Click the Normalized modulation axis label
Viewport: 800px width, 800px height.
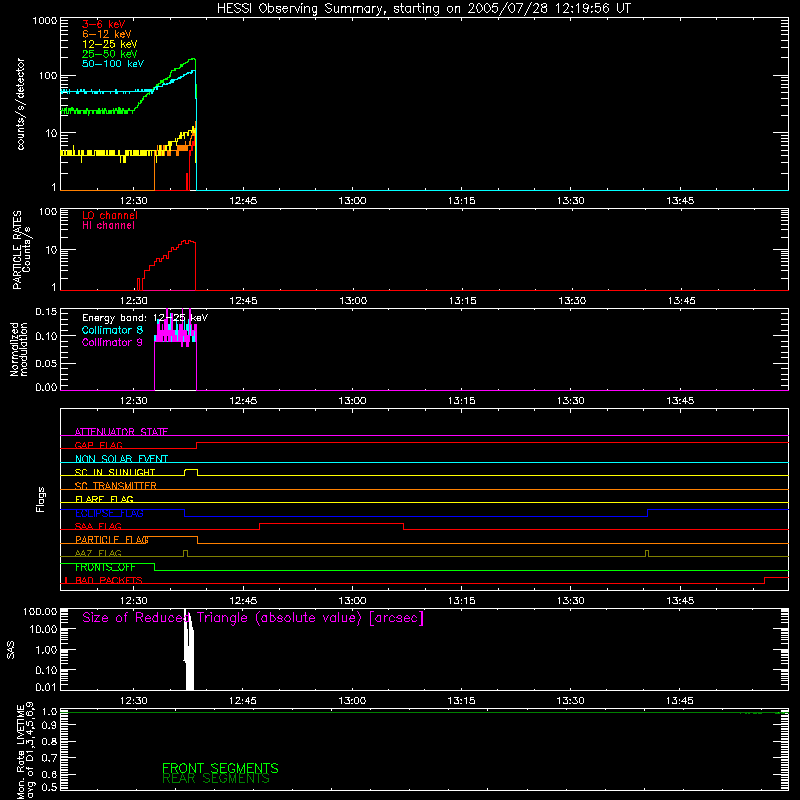point(18,349)
